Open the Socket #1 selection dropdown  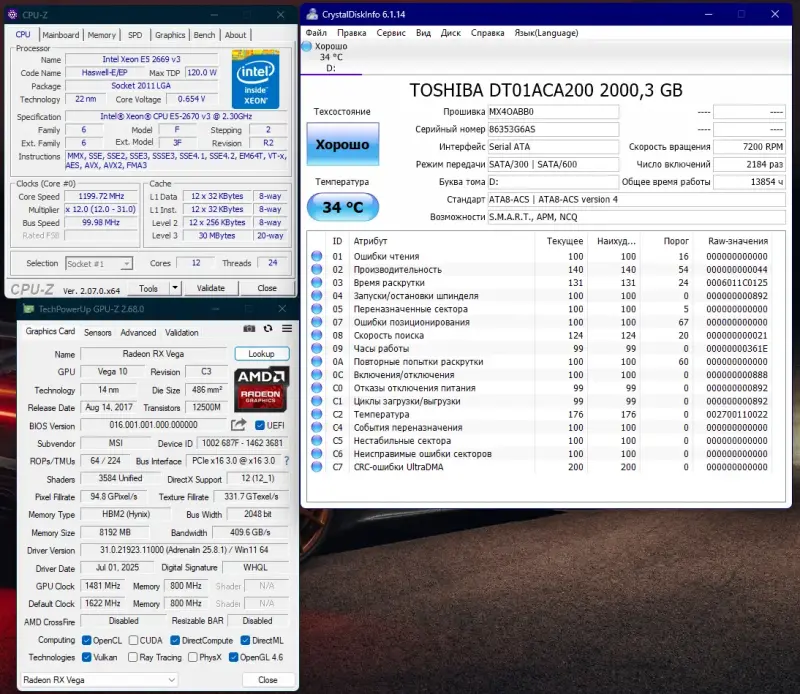click(x=98, y=263)
